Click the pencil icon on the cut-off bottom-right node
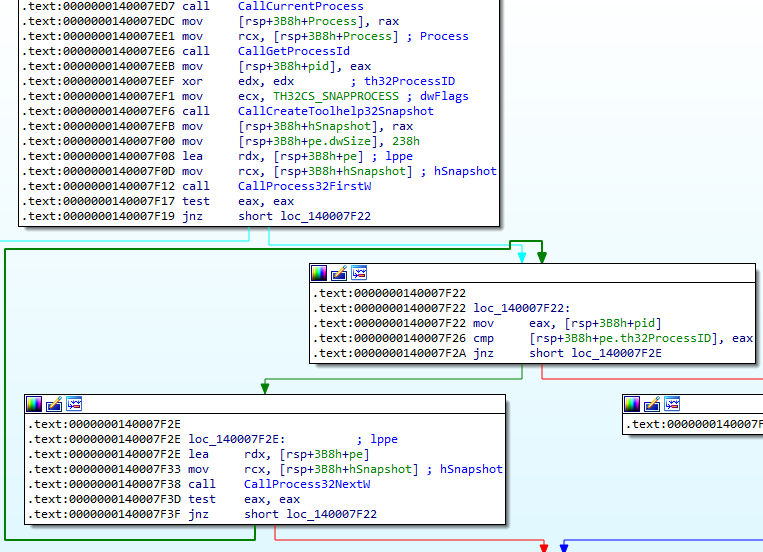Viewport: 763px width, 552px height. coord(652,404)
